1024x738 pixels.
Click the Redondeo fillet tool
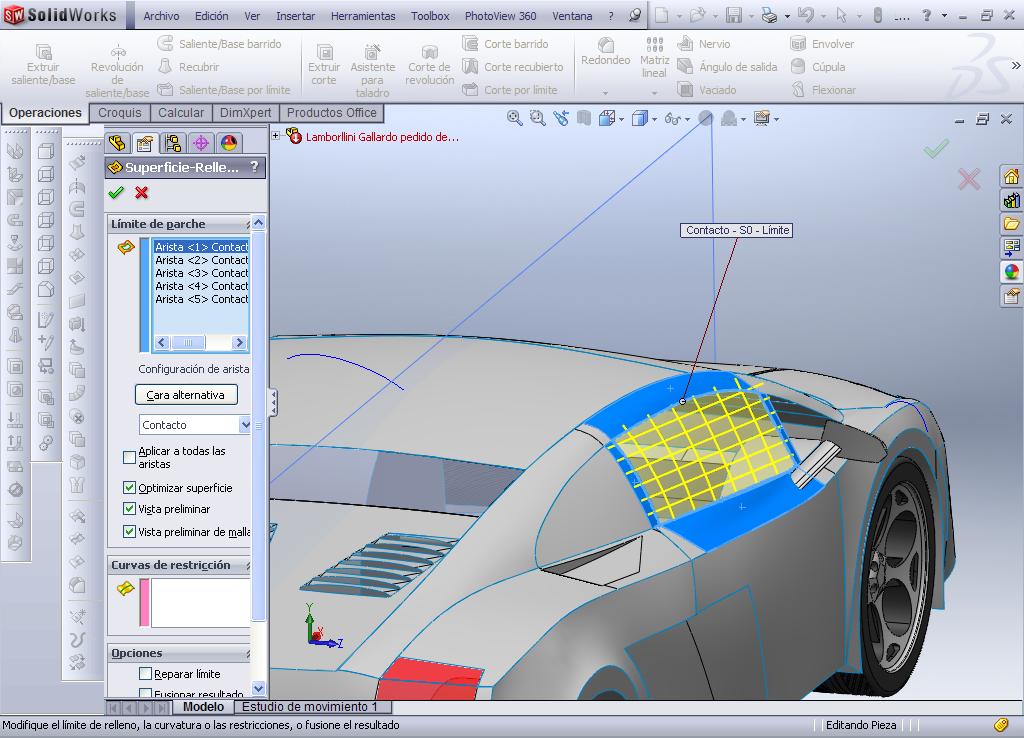pyautogui.click(x=605, y=51)
